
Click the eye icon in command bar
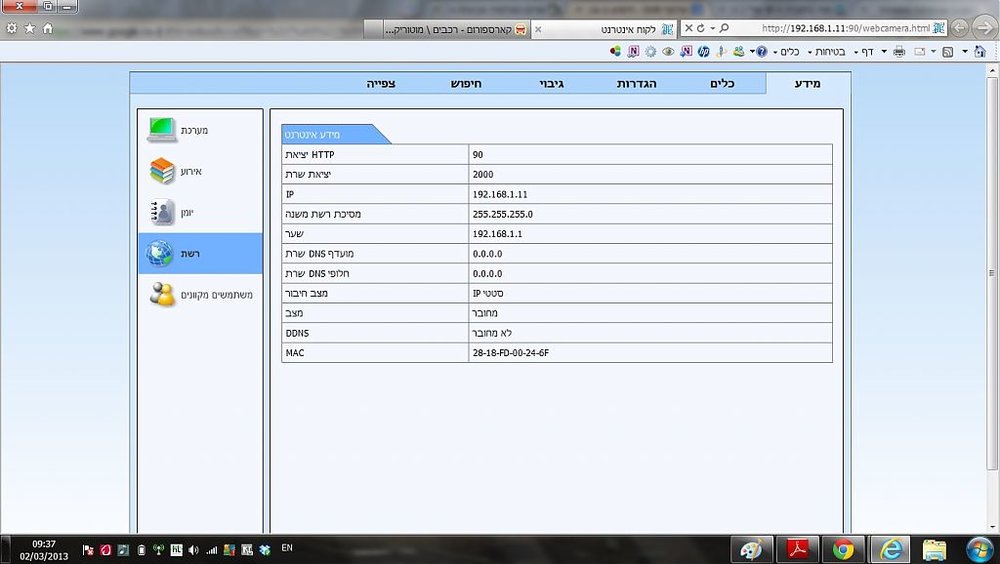click(668, 52)
